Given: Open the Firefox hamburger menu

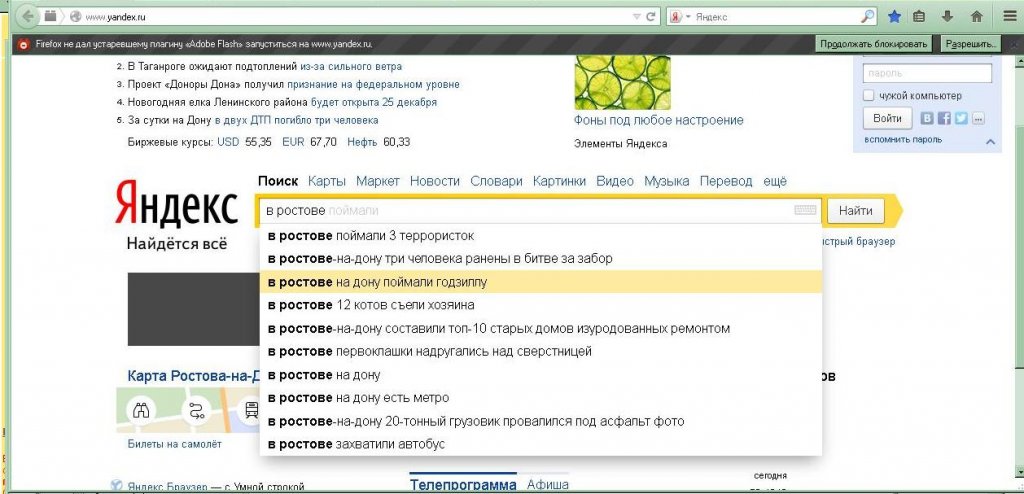Looking at the screenshot, I should click(x=1009, y=17).
